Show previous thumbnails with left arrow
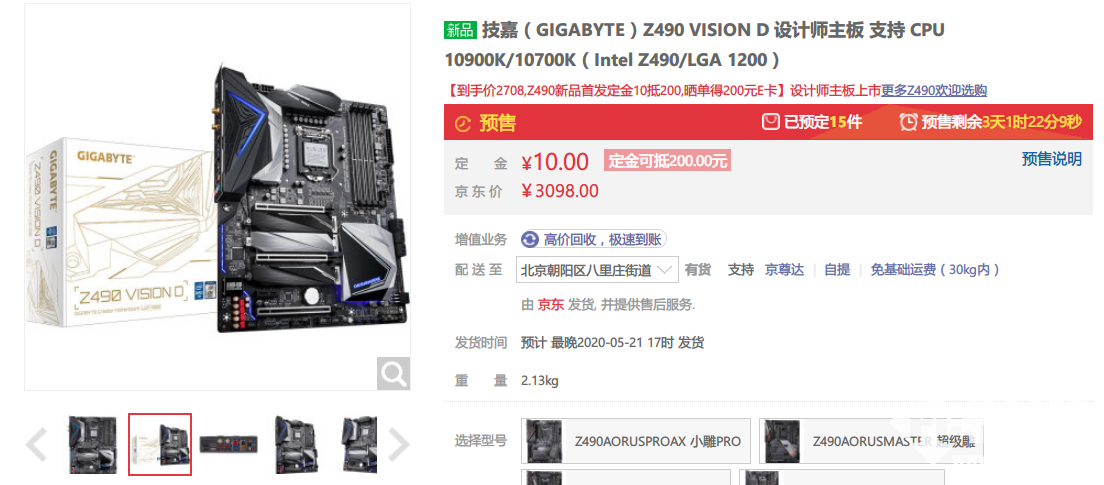Screen dimensions: 1104x485 coord(36,444)
